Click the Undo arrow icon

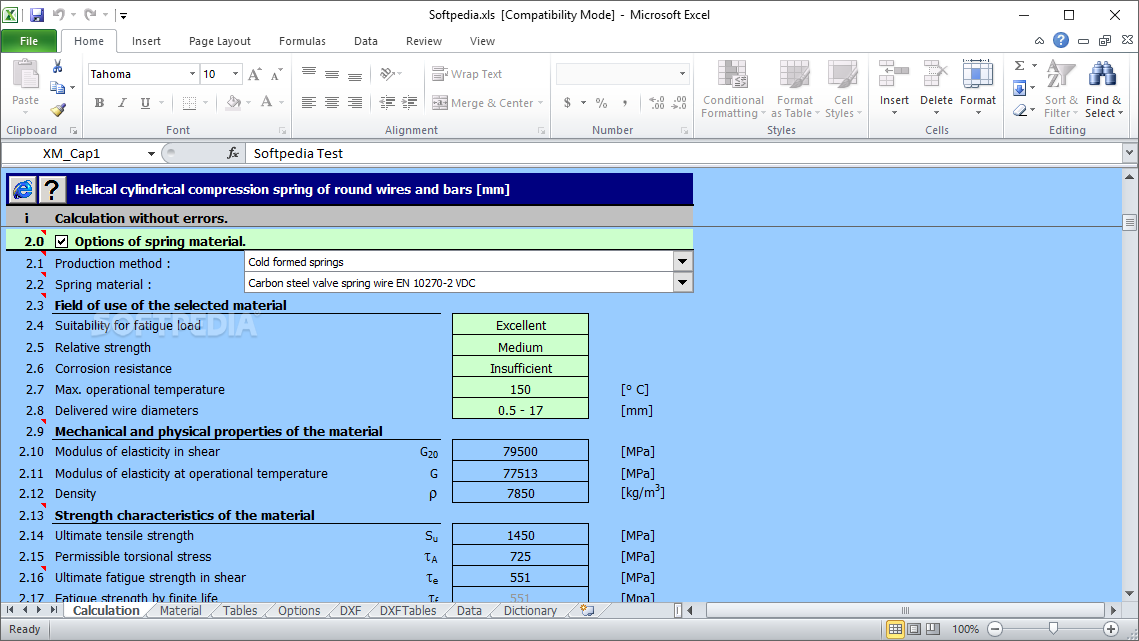point(59,15)
